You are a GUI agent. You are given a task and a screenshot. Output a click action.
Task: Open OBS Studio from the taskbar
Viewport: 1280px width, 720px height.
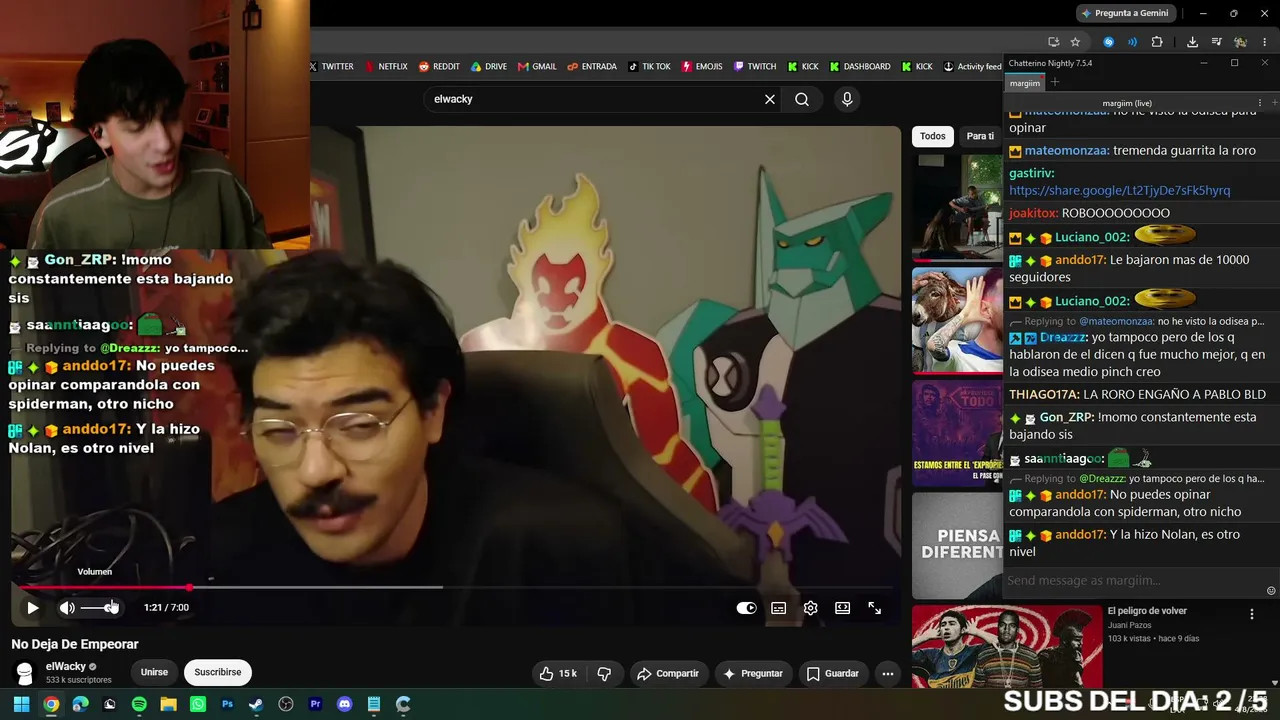(x=286, y=704)
